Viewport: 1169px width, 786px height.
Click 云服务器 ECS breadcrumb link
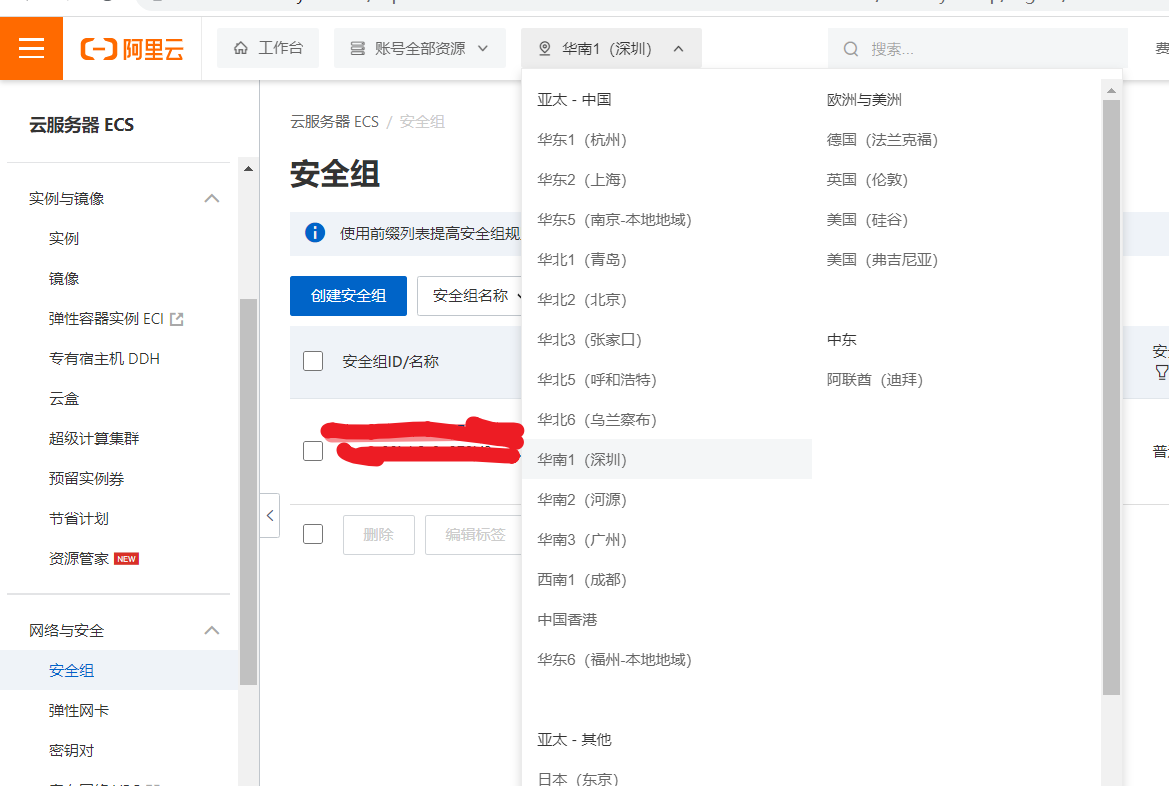coord(335,122)
